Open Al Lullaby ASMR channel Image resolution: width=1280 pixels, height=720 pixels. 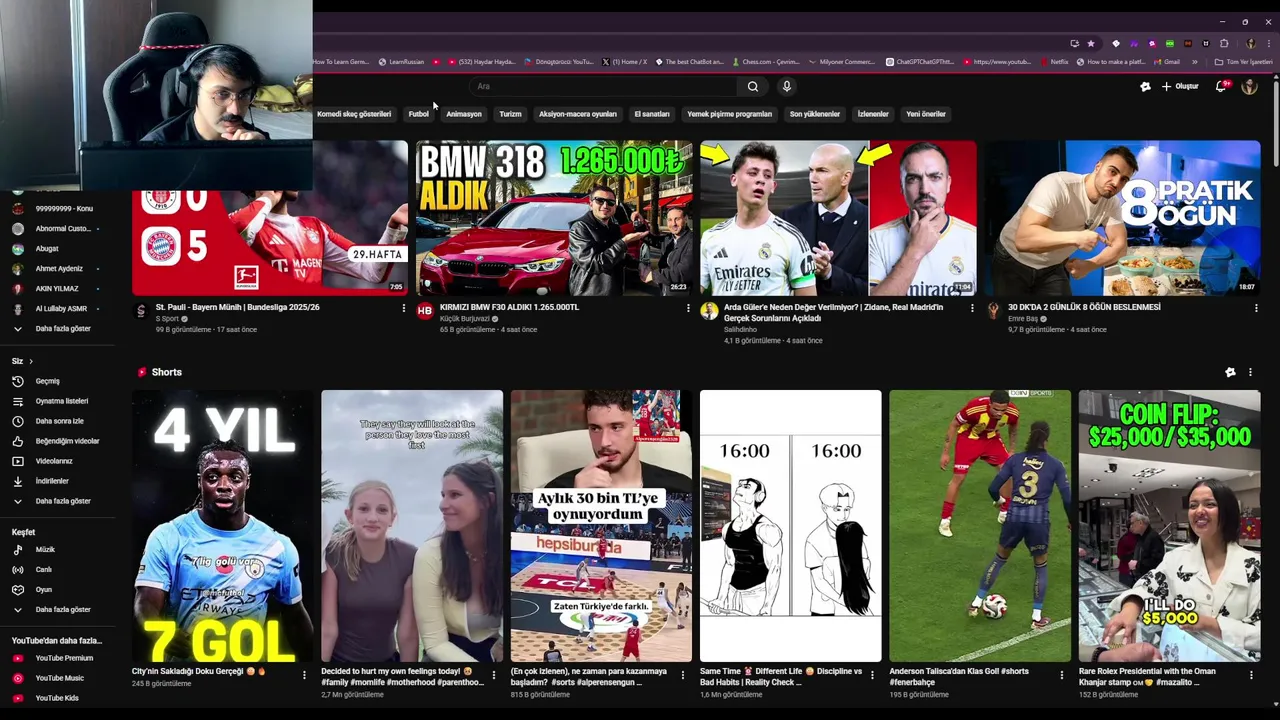pyautogui.click(x=61, y=309)
